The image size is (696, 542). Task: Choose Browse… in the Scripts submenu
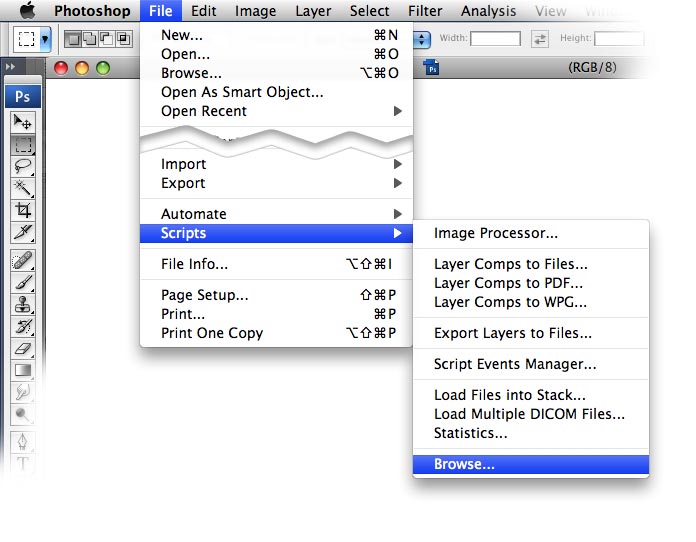[531, 464]
